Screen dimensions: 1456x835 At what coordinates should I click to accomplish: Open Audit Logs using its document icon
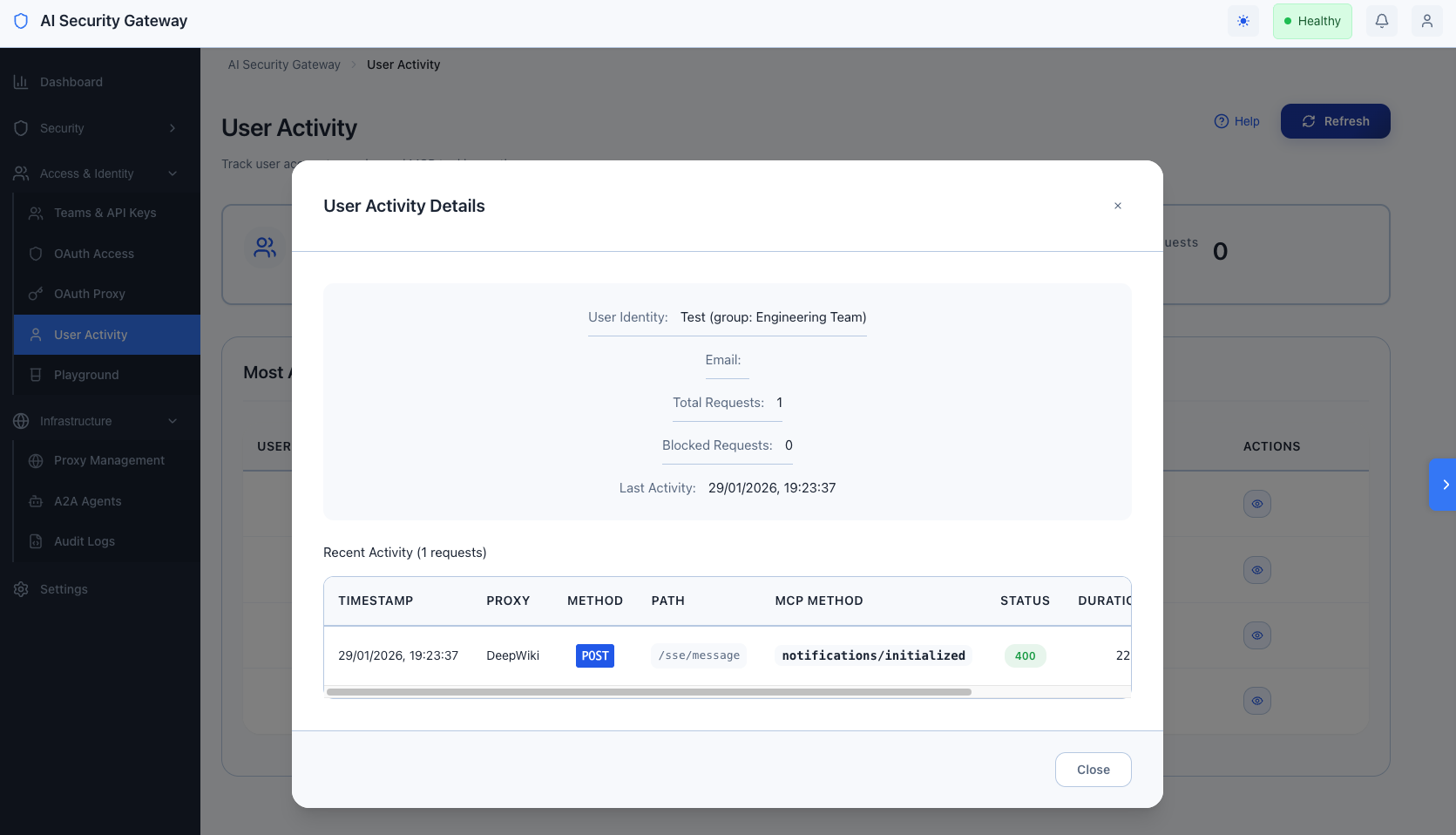(x=35, y=541)
